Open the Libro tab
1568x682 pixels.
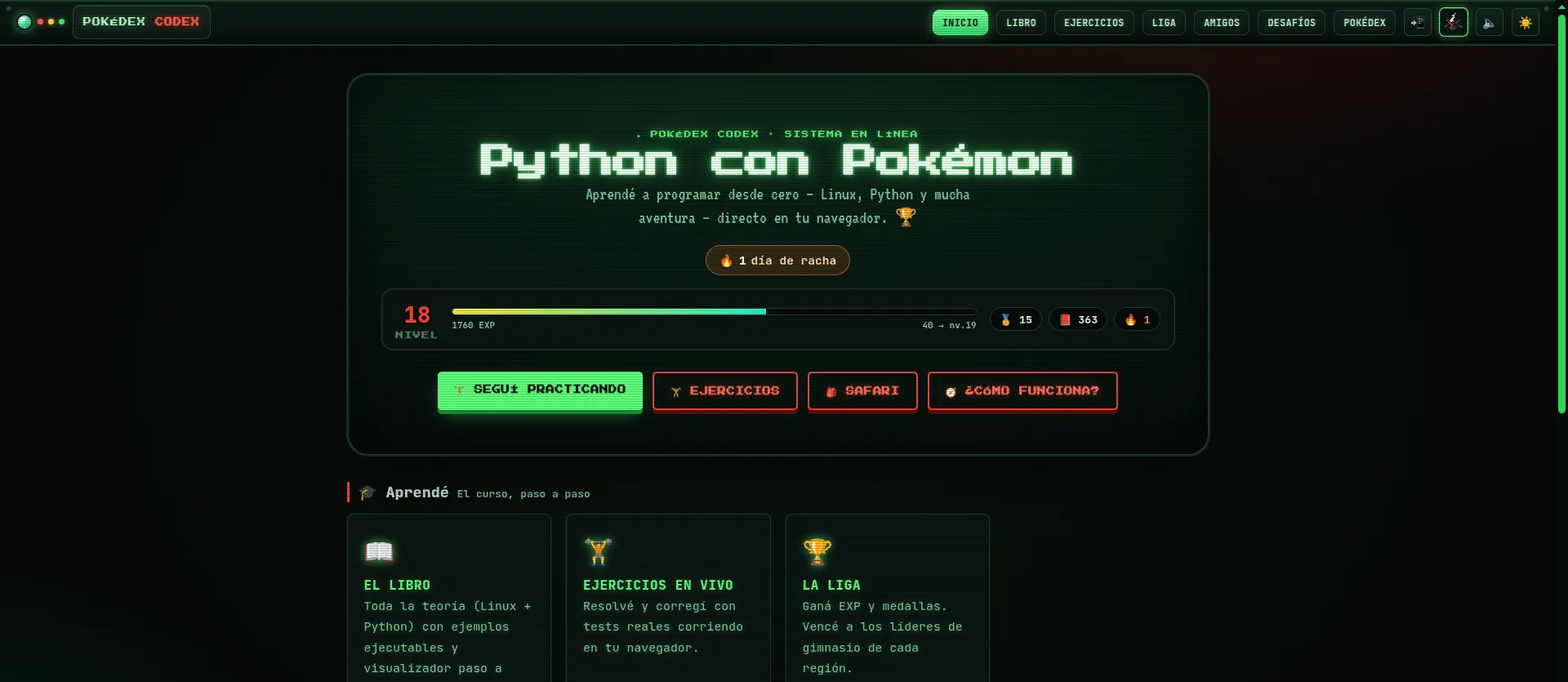tap(1021, 23)
